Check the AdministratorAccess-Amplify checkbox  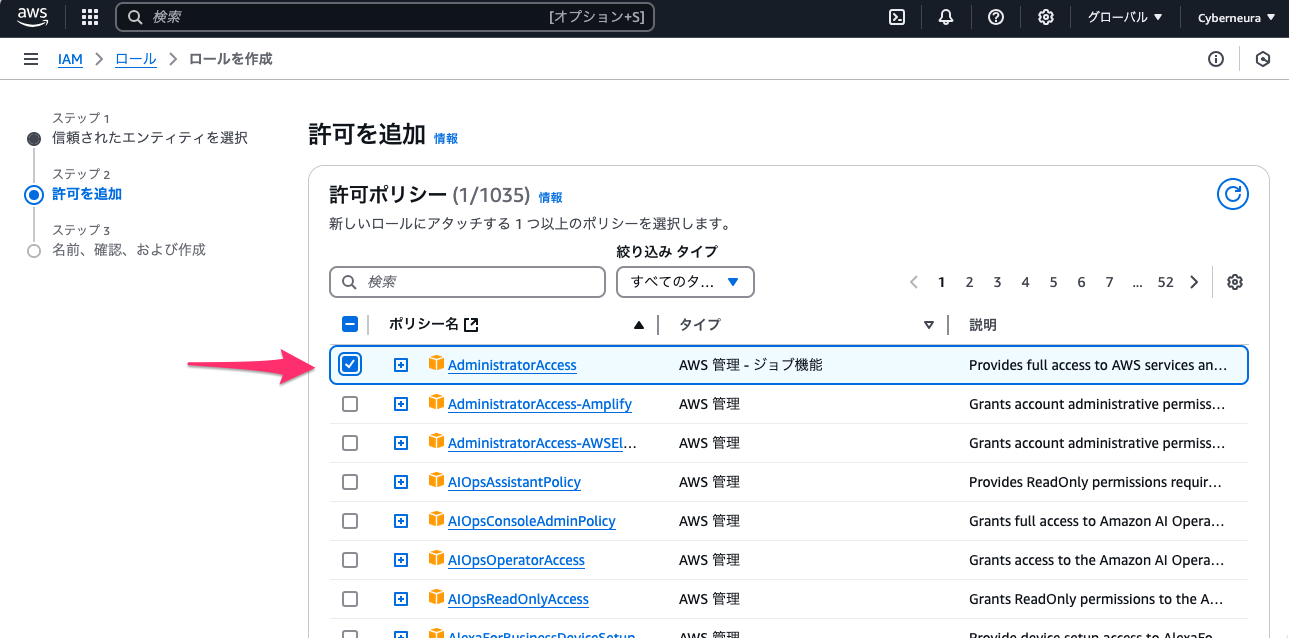coord(350,404)
